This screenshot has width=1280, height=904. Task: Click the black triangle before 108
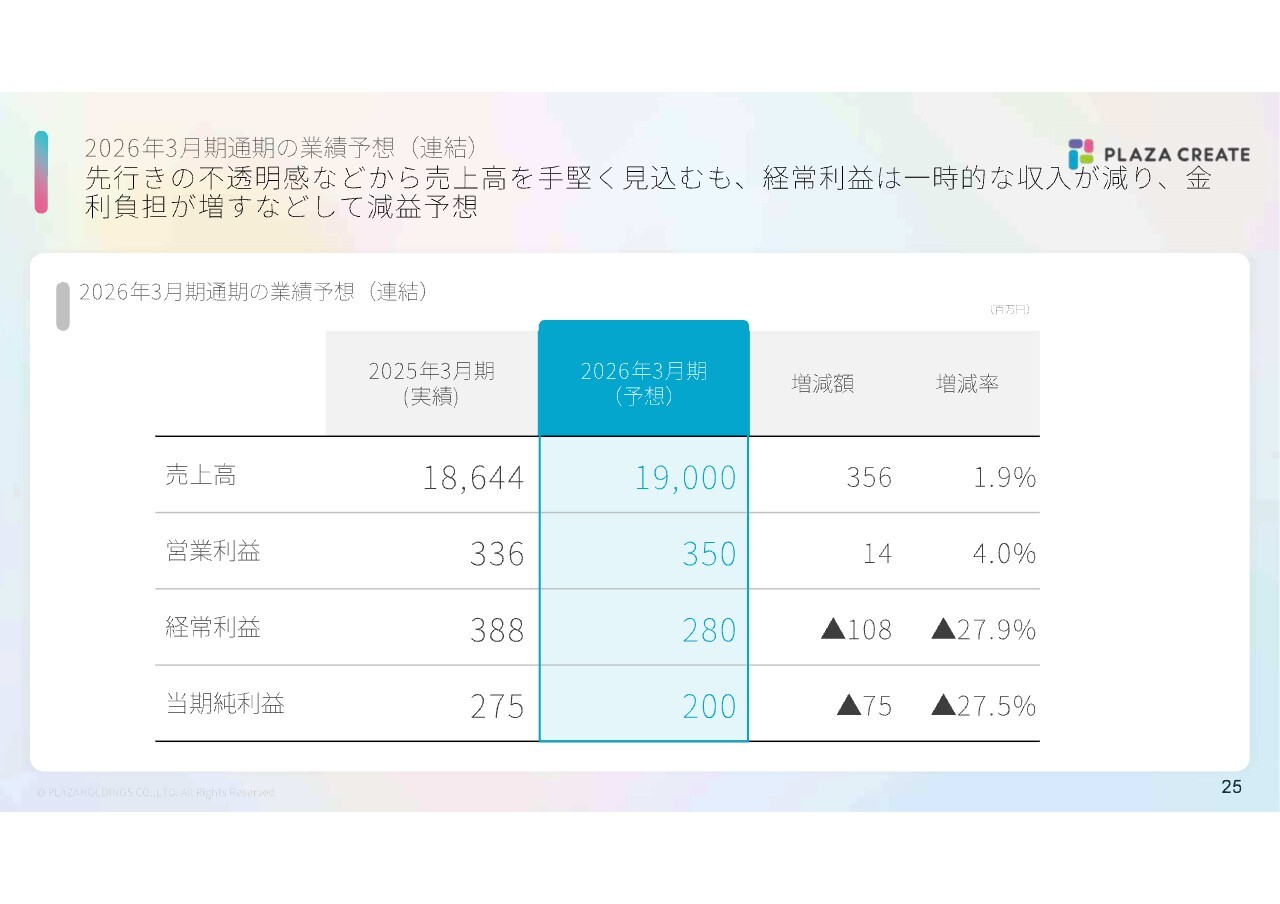pyautogui.click(x=832, y=630)
